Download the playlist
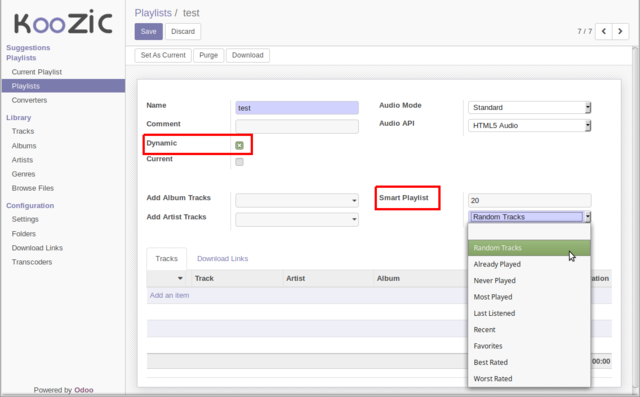640x397 pixels. click(248, 55)
